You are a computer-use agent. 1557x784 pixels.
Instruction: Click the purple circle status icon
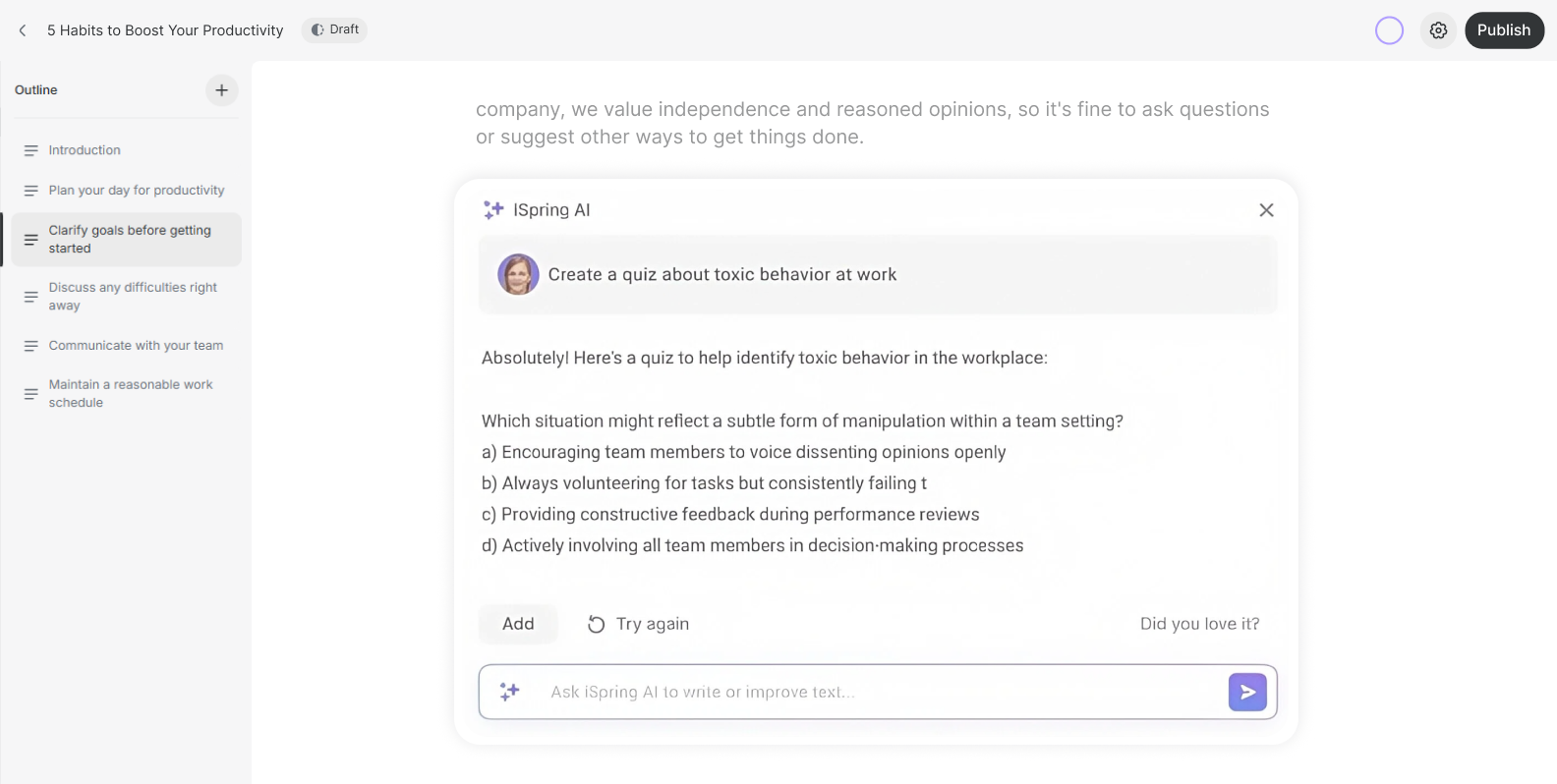(x=1389, y=30)
